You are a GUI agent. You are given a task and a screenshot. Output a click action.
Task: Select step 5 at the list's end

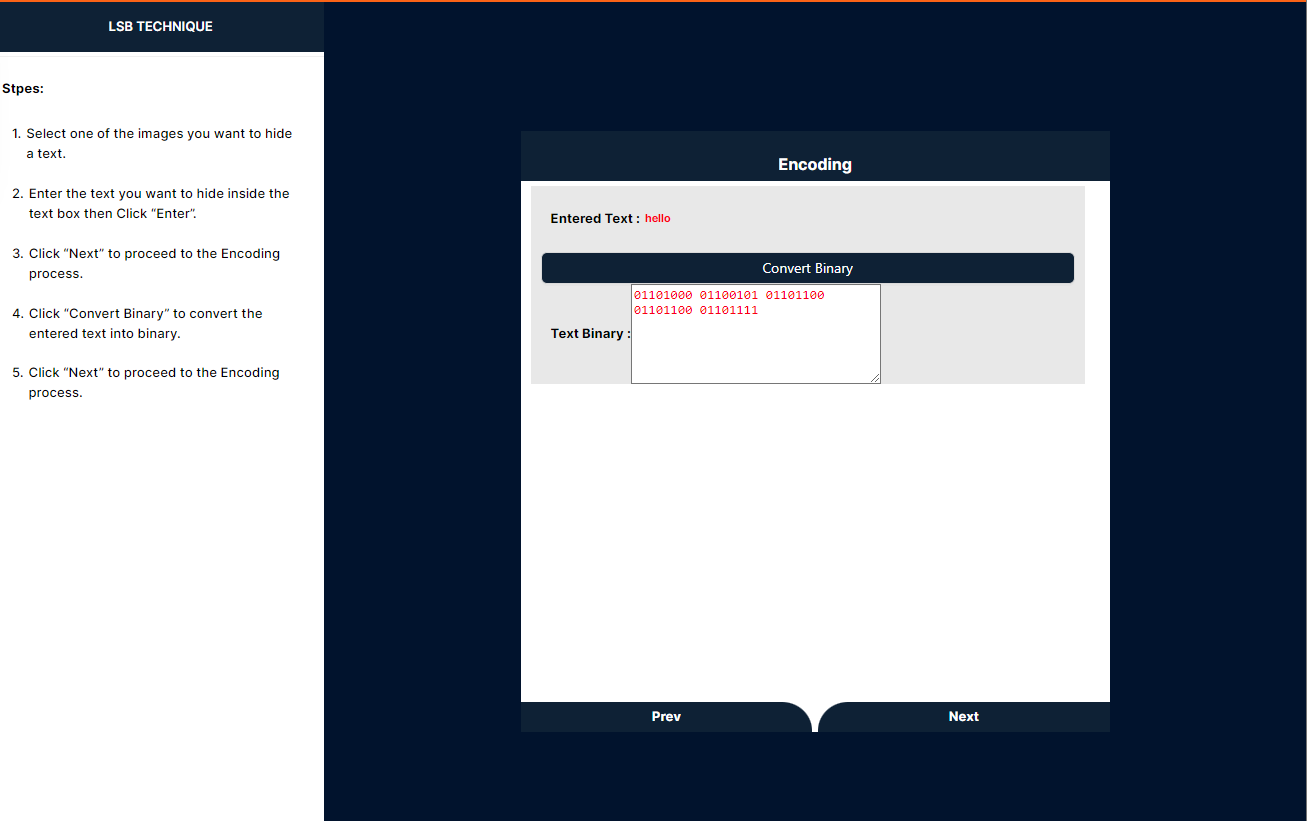point(154,383)
